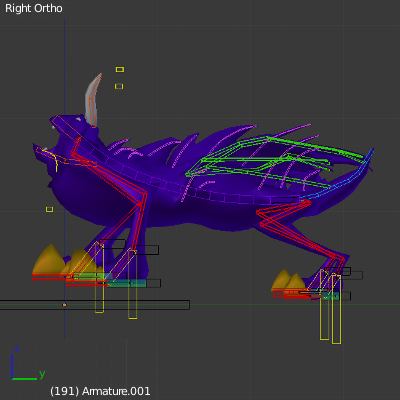Select the lower yellow square control just above the horn
400x400 pixels.
(x=119, y=86)
